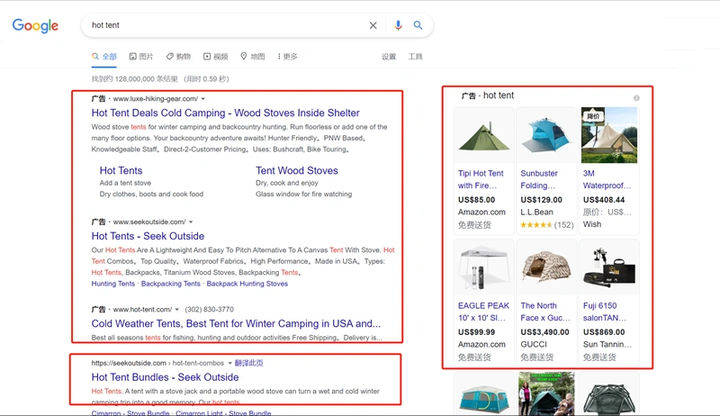
Task: Switch to the Maps (地图) tab
Action: (x=253, y=56)
